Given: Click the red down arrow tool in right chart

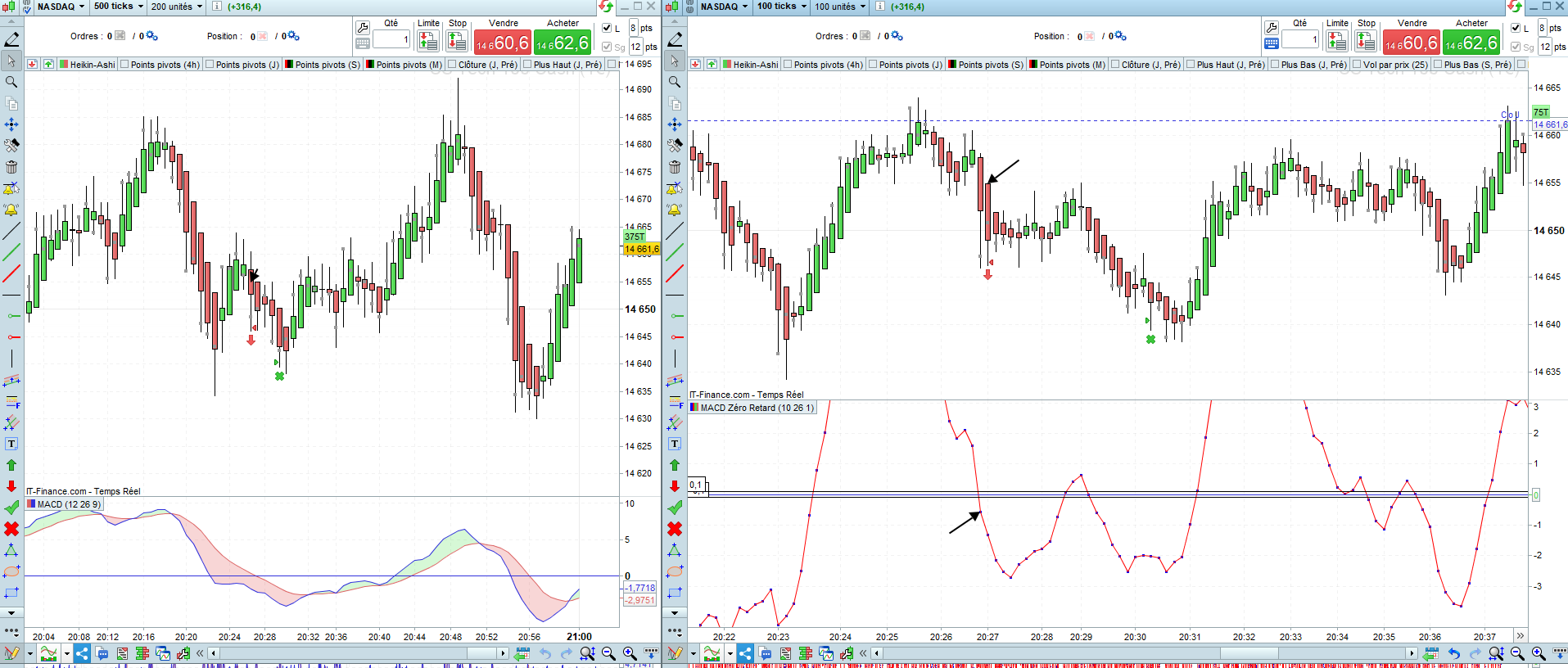Looking at the screenshot, I should click(x=675, y=486).
